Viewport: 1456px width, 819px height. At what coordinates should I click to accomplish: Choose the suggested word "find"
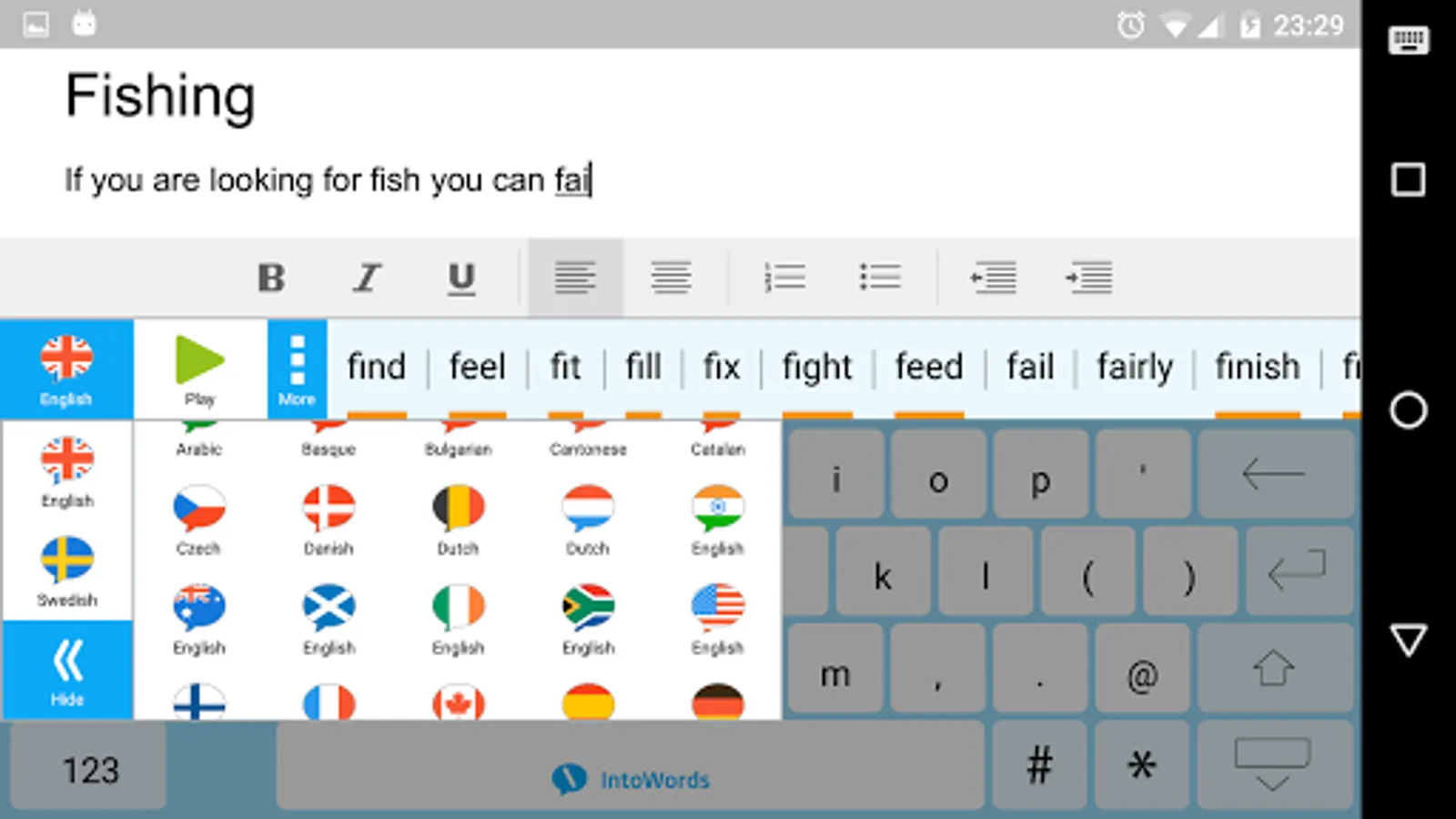coord(376,368)
